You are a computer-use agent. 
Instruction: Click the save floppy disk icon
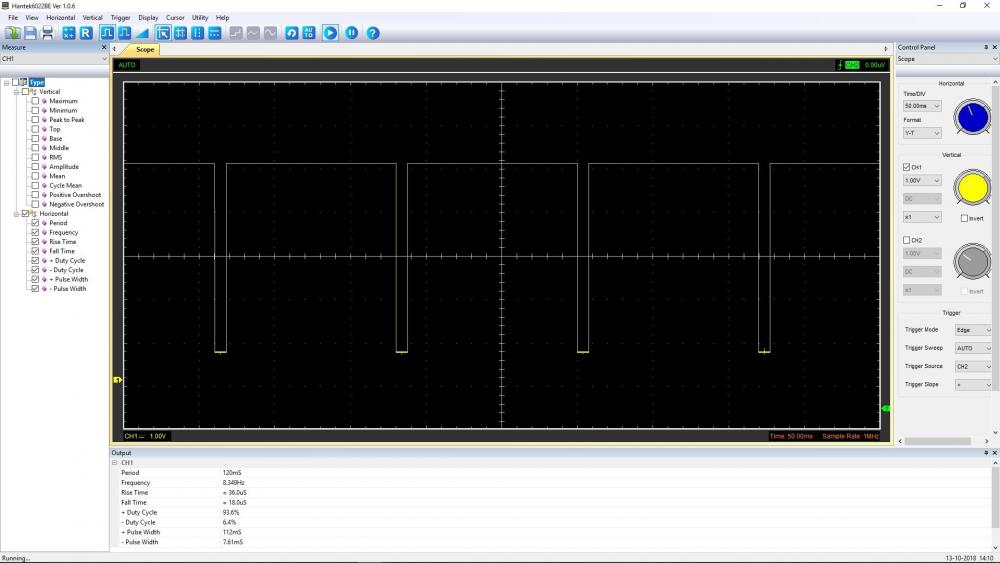(31, 33)
